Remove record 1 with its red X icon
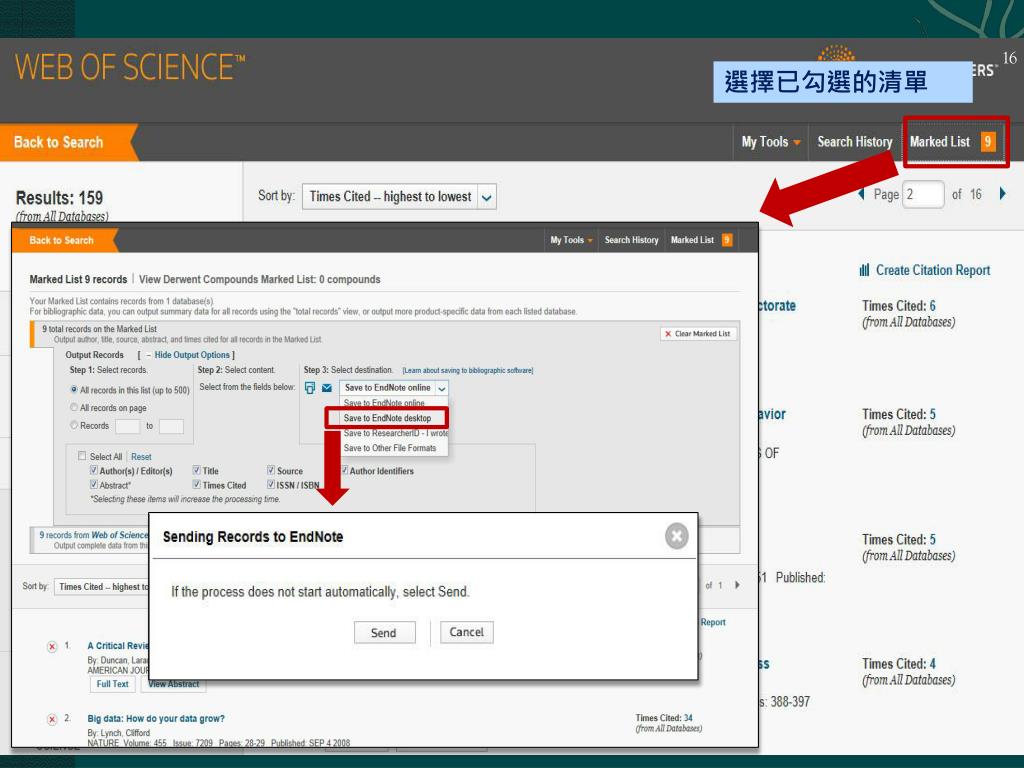 52,647
